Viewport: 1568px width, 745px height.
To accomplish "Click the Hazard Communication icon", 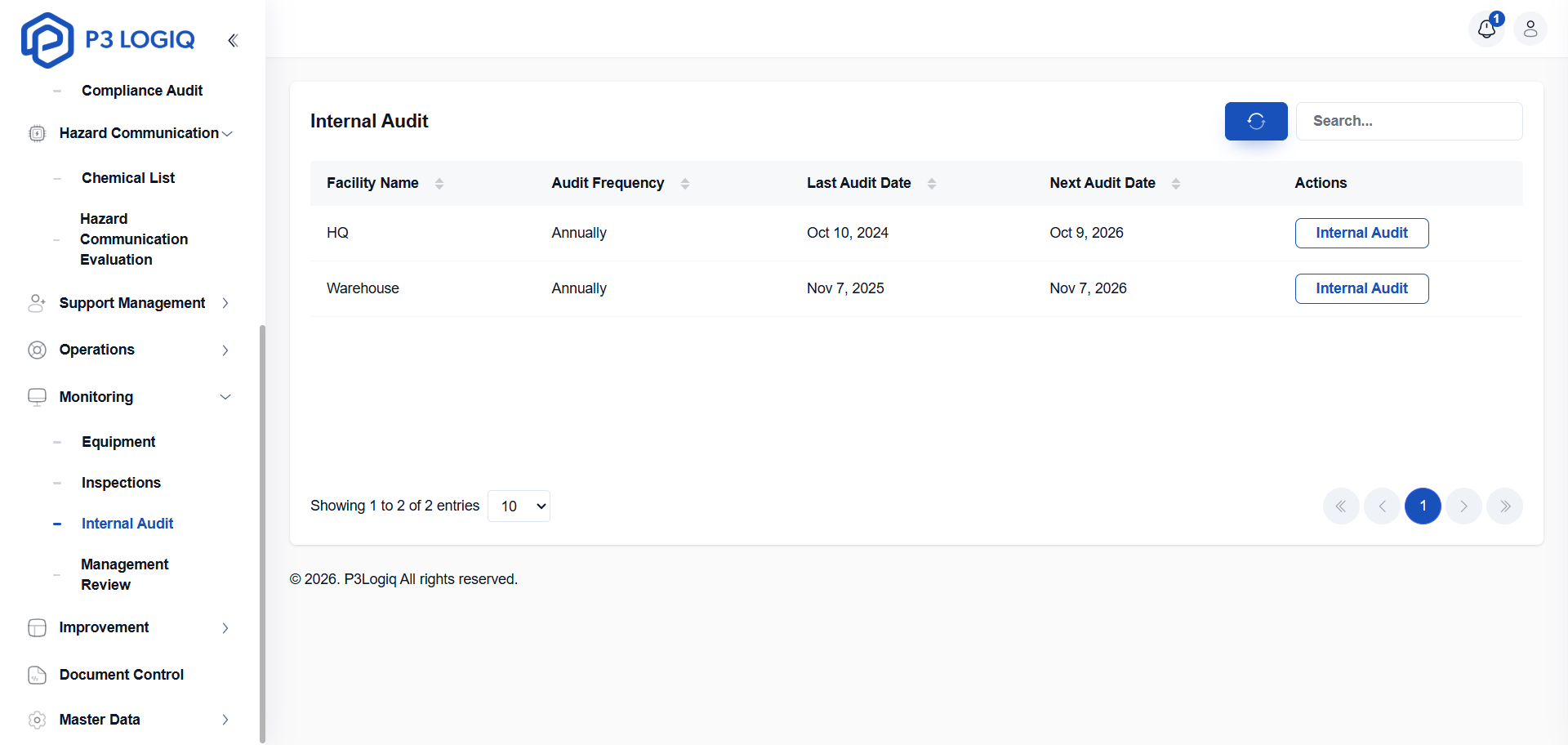I will pyautogui.click(x=37, y=133).
